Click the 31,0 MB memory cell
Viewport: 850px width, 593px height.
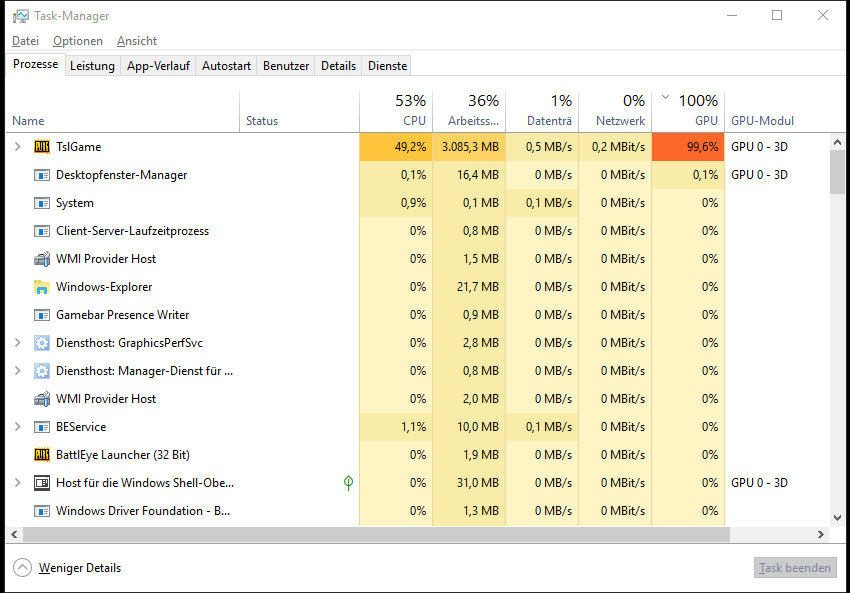469,483
